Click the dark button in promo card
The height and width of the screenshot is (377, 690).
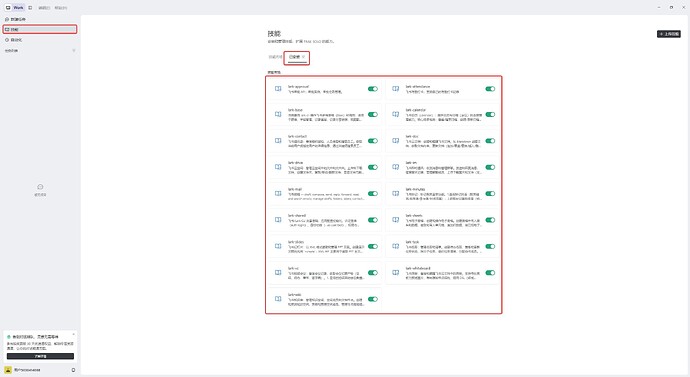[x=40, y=356]
